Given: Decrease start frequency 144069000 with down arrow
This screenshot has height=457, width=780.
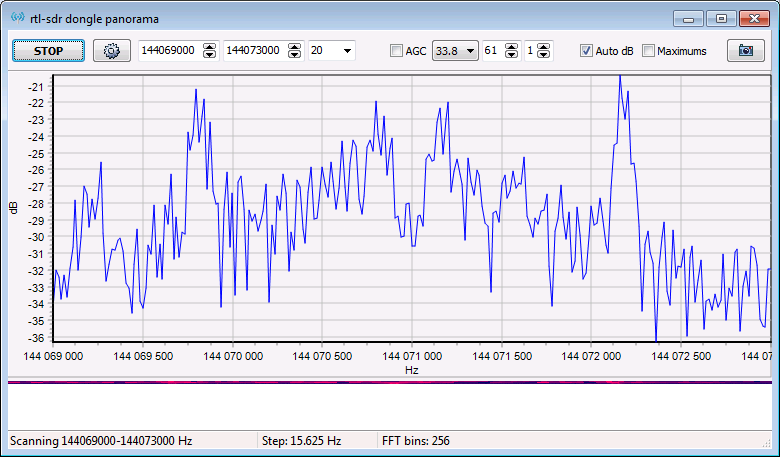Looking at the screenshot, I should pyautogui.click(x=210, y=55).
